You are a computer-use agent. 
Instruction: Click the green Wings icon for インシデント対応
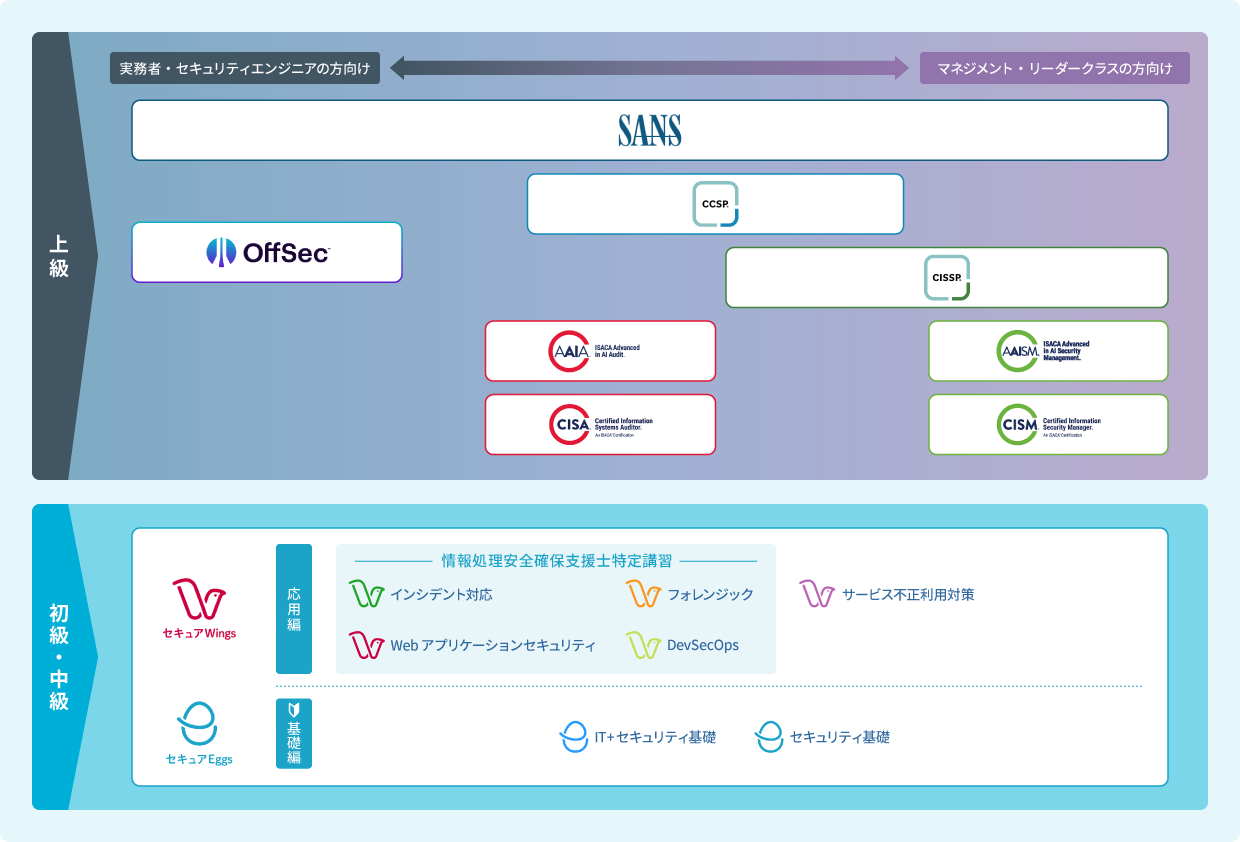point(366,593)
